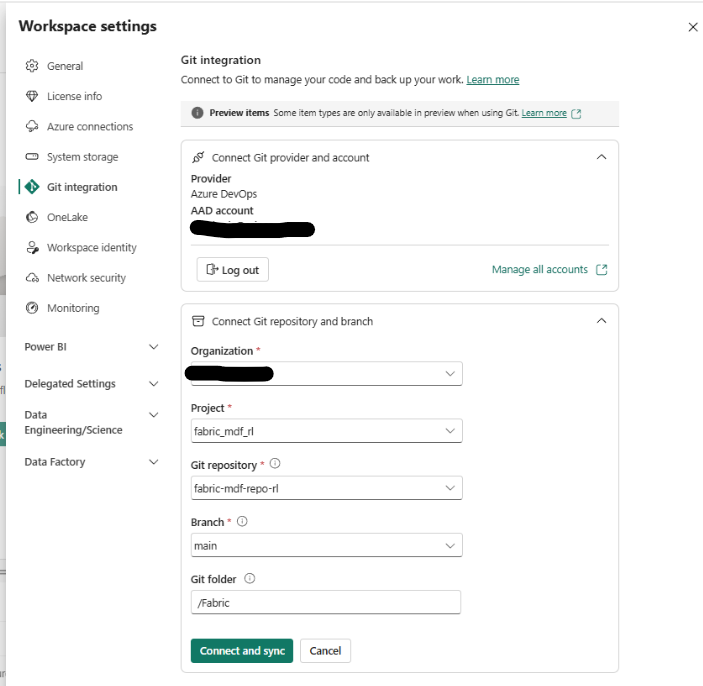Click the AAD account label
The height and width of the screenshot is (686, 703).
tap(222, 210)
